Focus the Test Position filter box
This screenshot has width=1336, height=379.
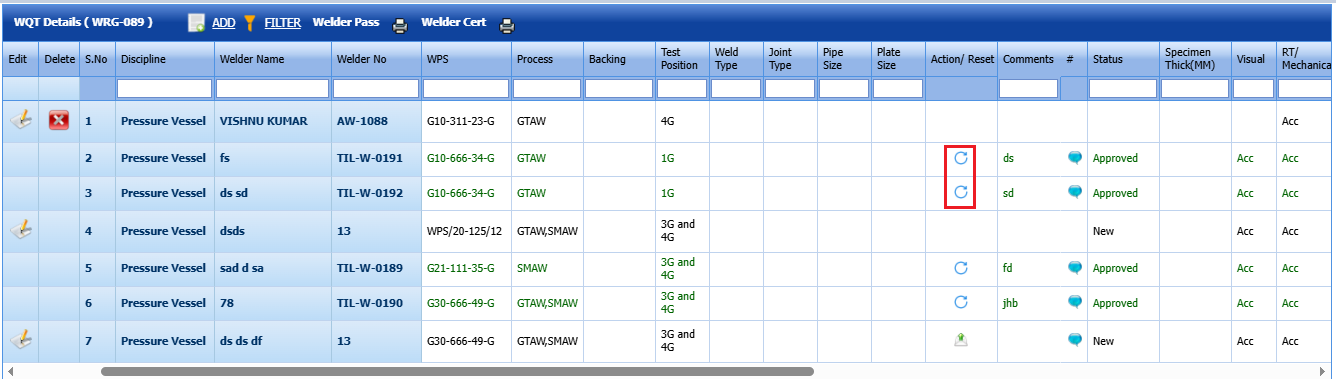tap(682, 89)
